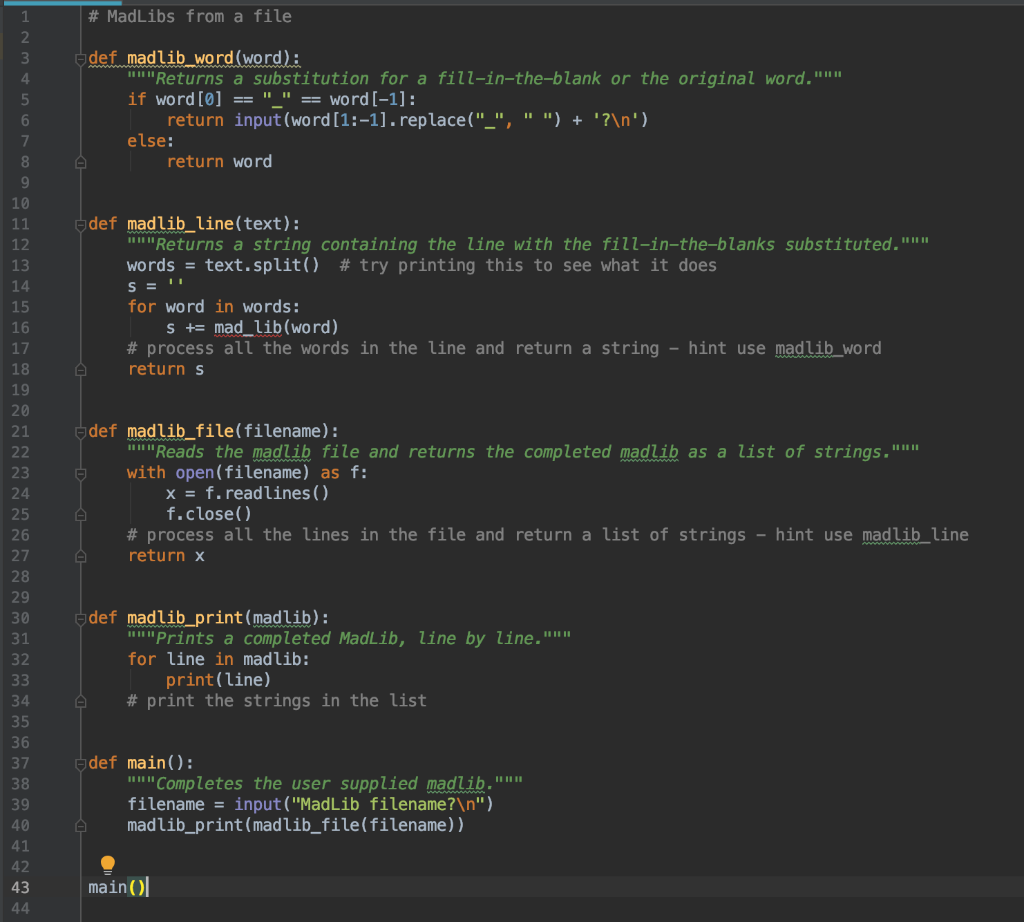This screenshot has height=922, width=1024.
Task: Click comment 'hint use madlib_word' on line 17
Action: (x=785, y=349)
